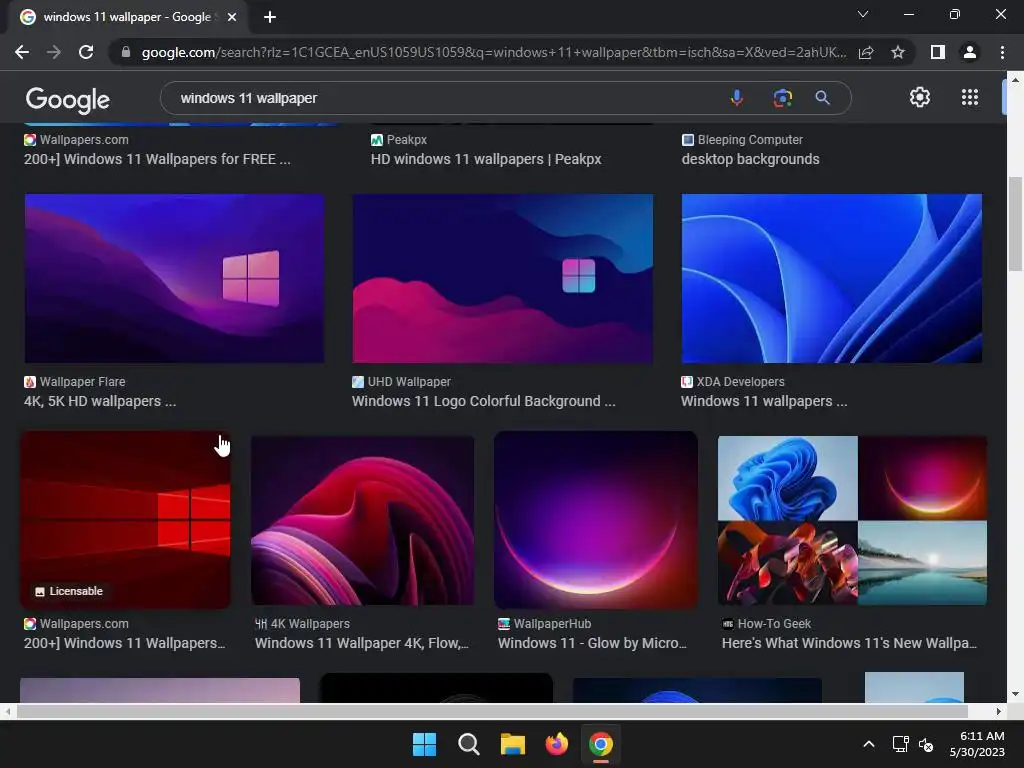The image size is (1024, 768).
Task: Open Google quick settings gear
Action: 920,97
